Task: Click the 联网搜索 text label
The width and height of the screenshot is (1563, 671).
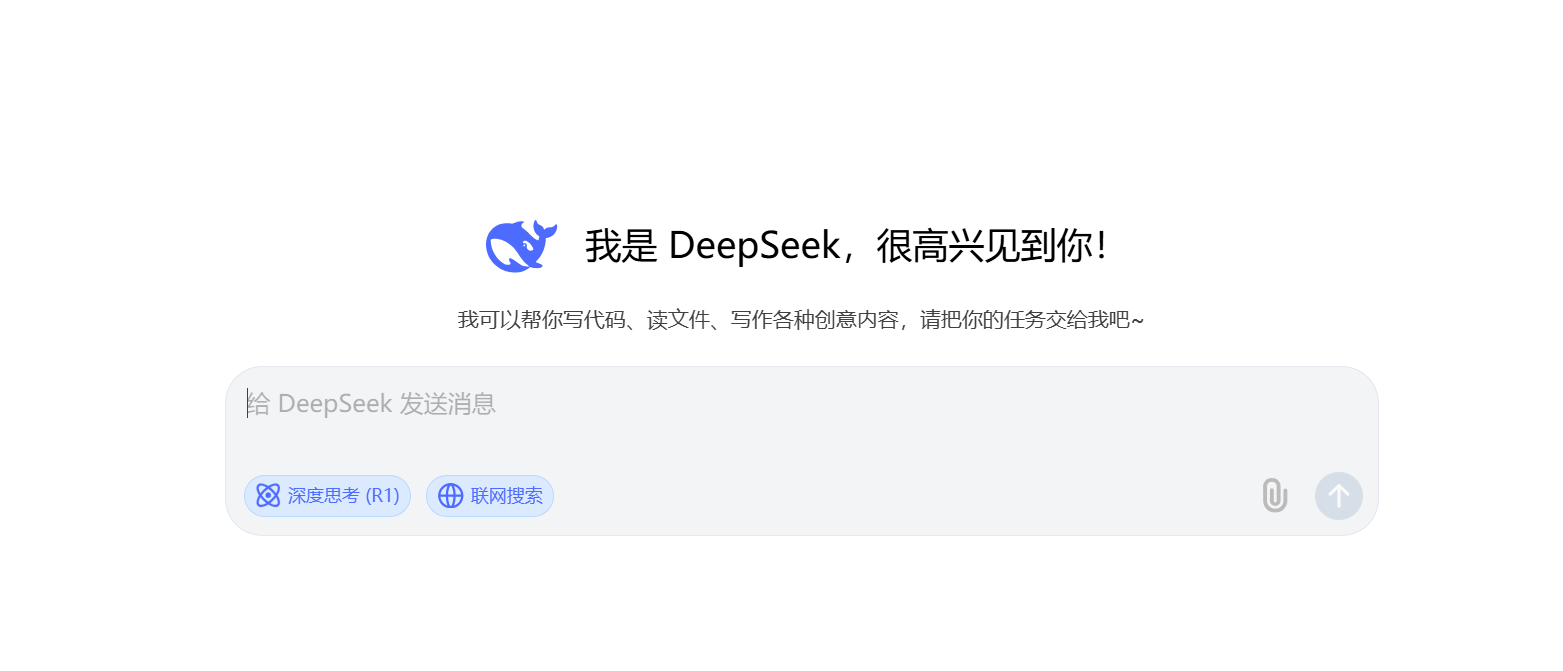Action: [507, 496]
